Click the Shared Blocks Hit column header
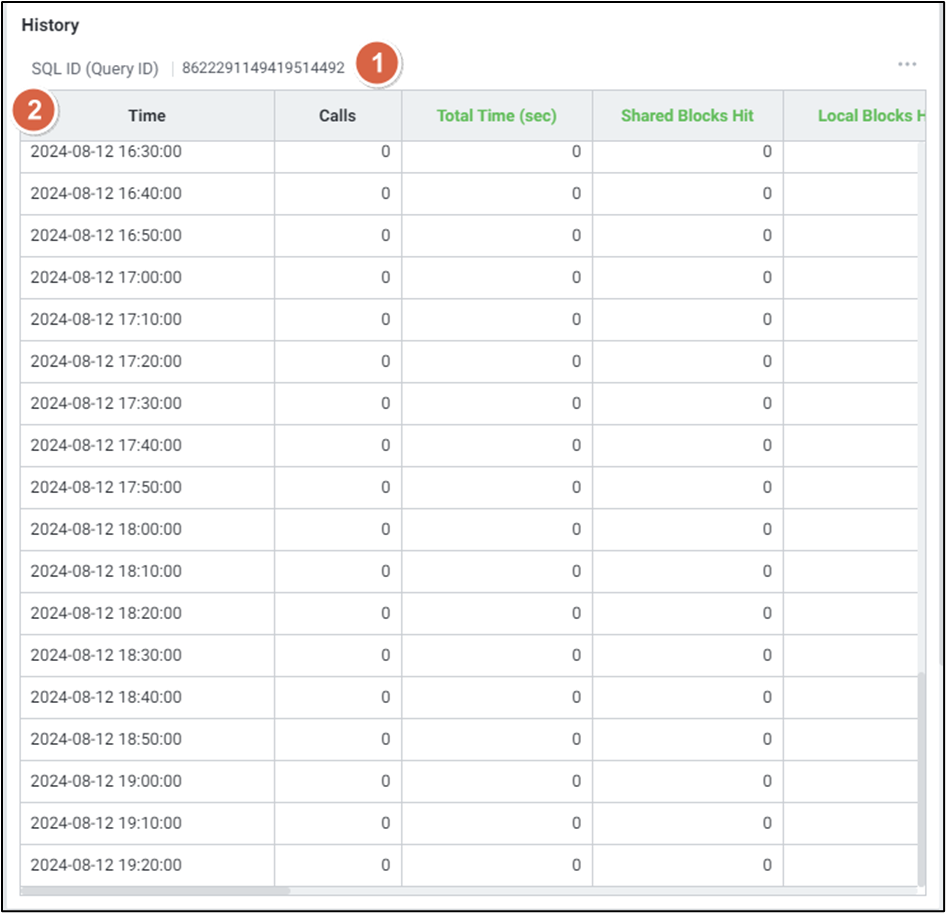 [687, 116]
